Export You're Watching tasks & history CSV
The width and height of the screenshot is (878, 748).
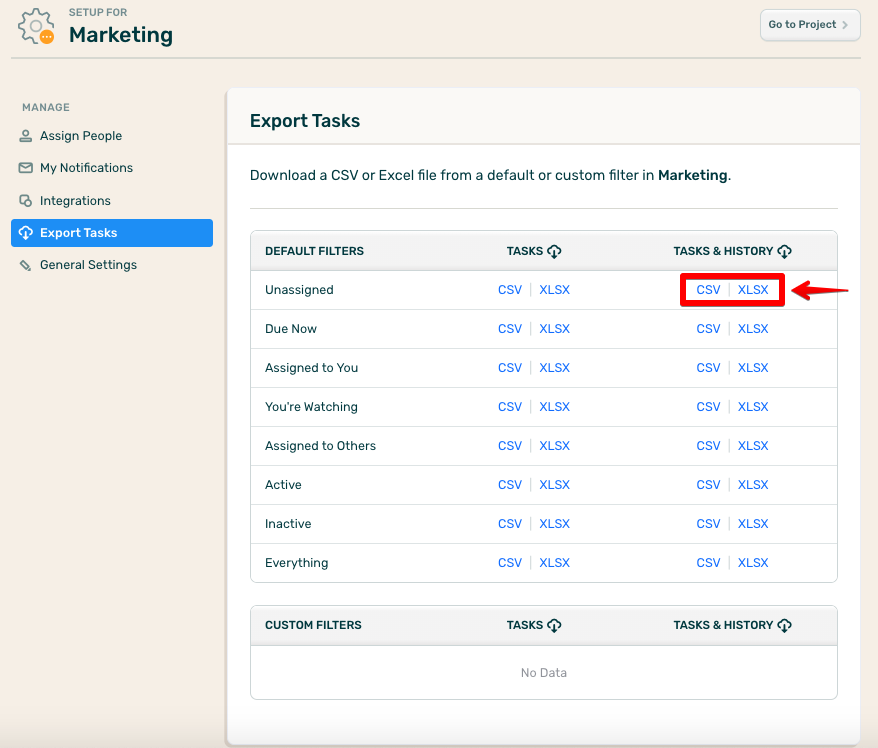tap(708, 407)
